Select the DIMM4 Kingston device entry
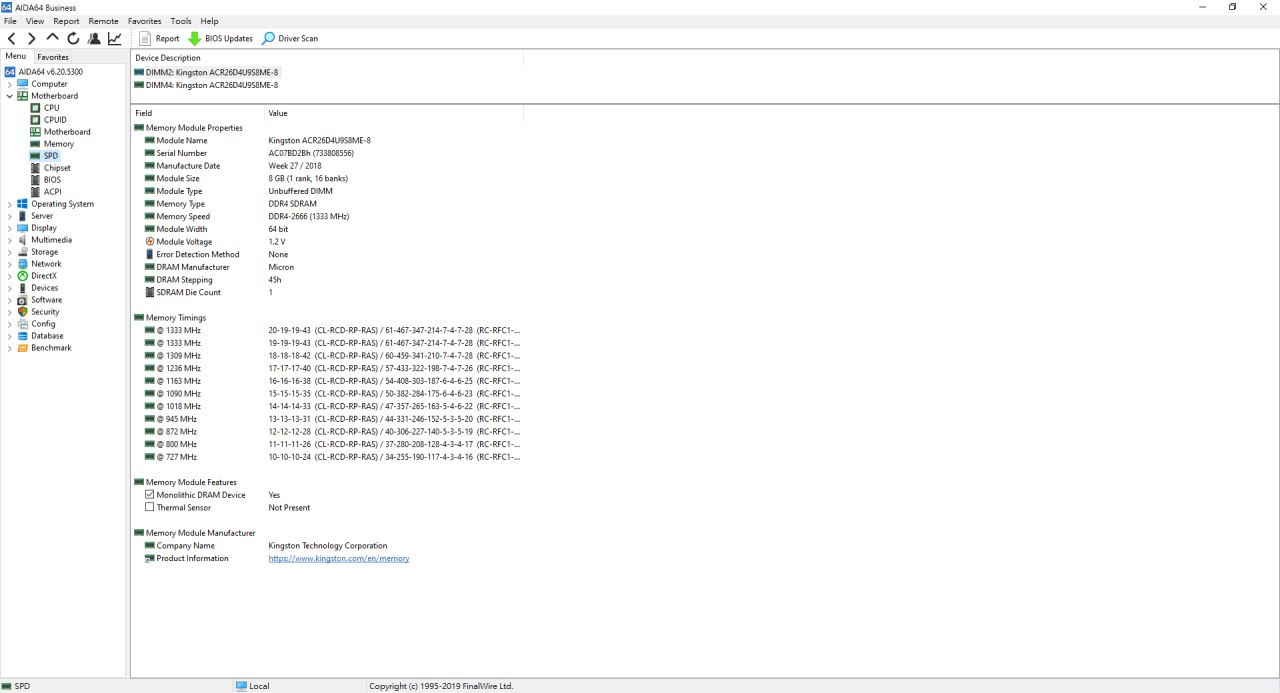 (206, 85)
